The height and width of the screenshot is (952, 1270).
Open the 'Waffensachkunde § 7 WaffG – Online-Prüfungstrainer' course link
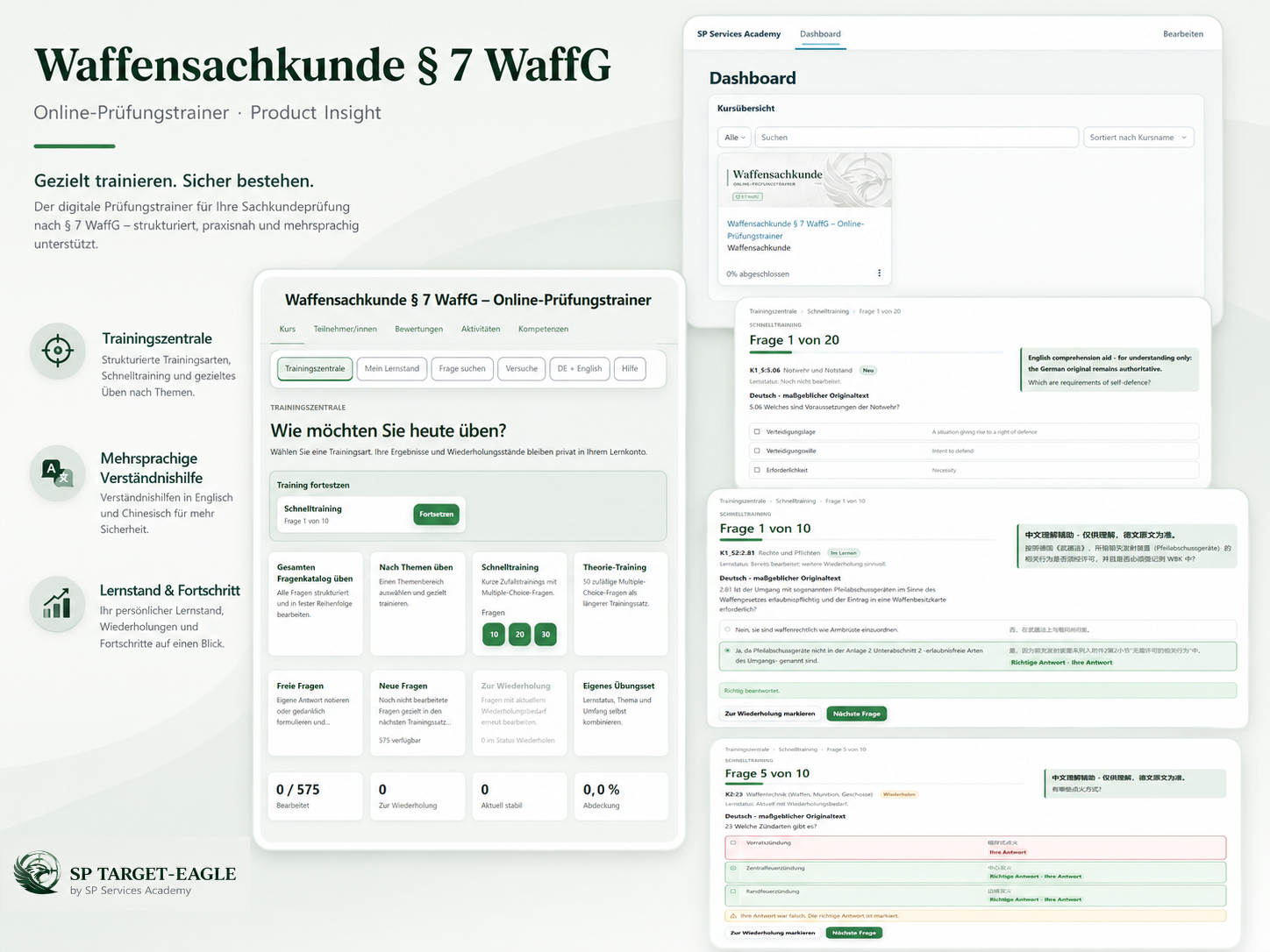point(796,230)
